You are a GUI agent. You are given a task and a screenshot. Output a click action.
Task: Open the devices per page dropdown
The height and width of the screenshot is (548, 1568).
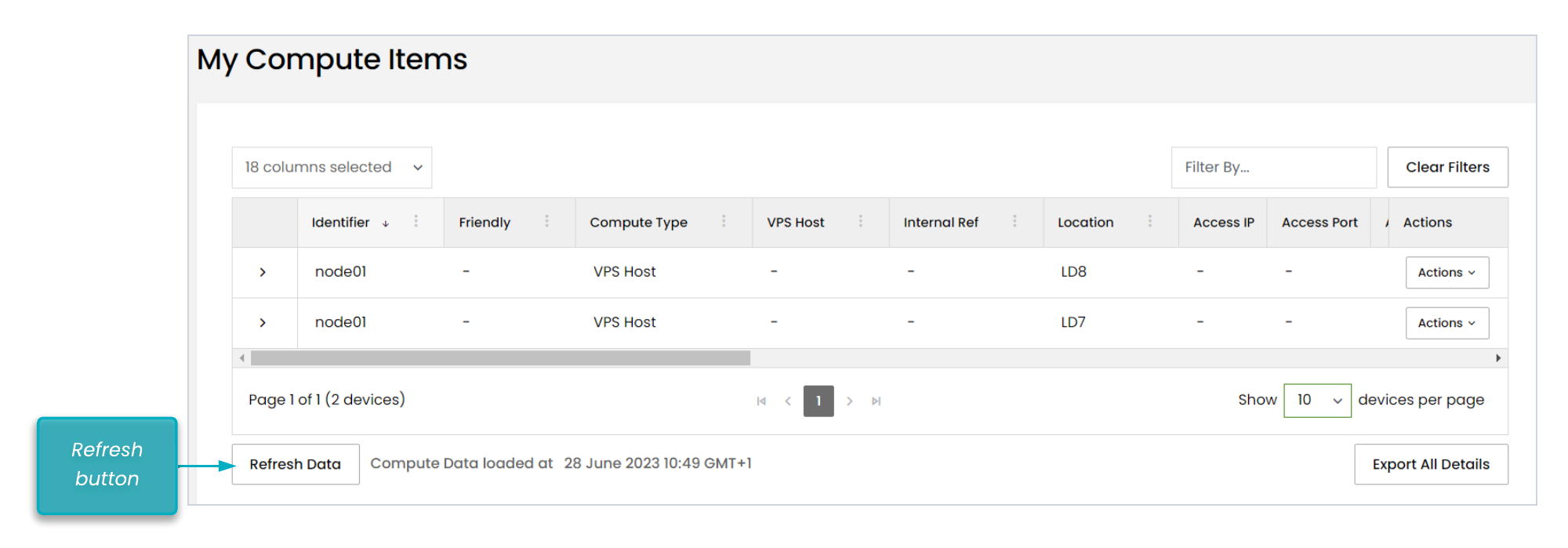click(1317, 401)
